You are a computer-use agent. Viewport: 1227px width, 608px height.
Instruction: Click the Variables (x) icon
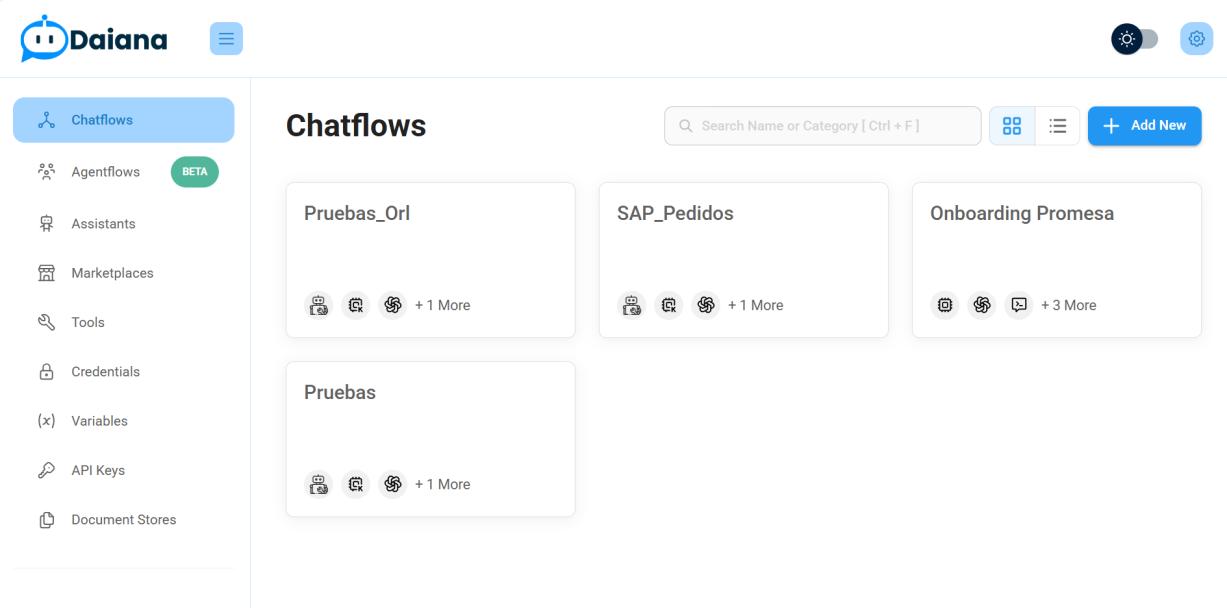46,421
